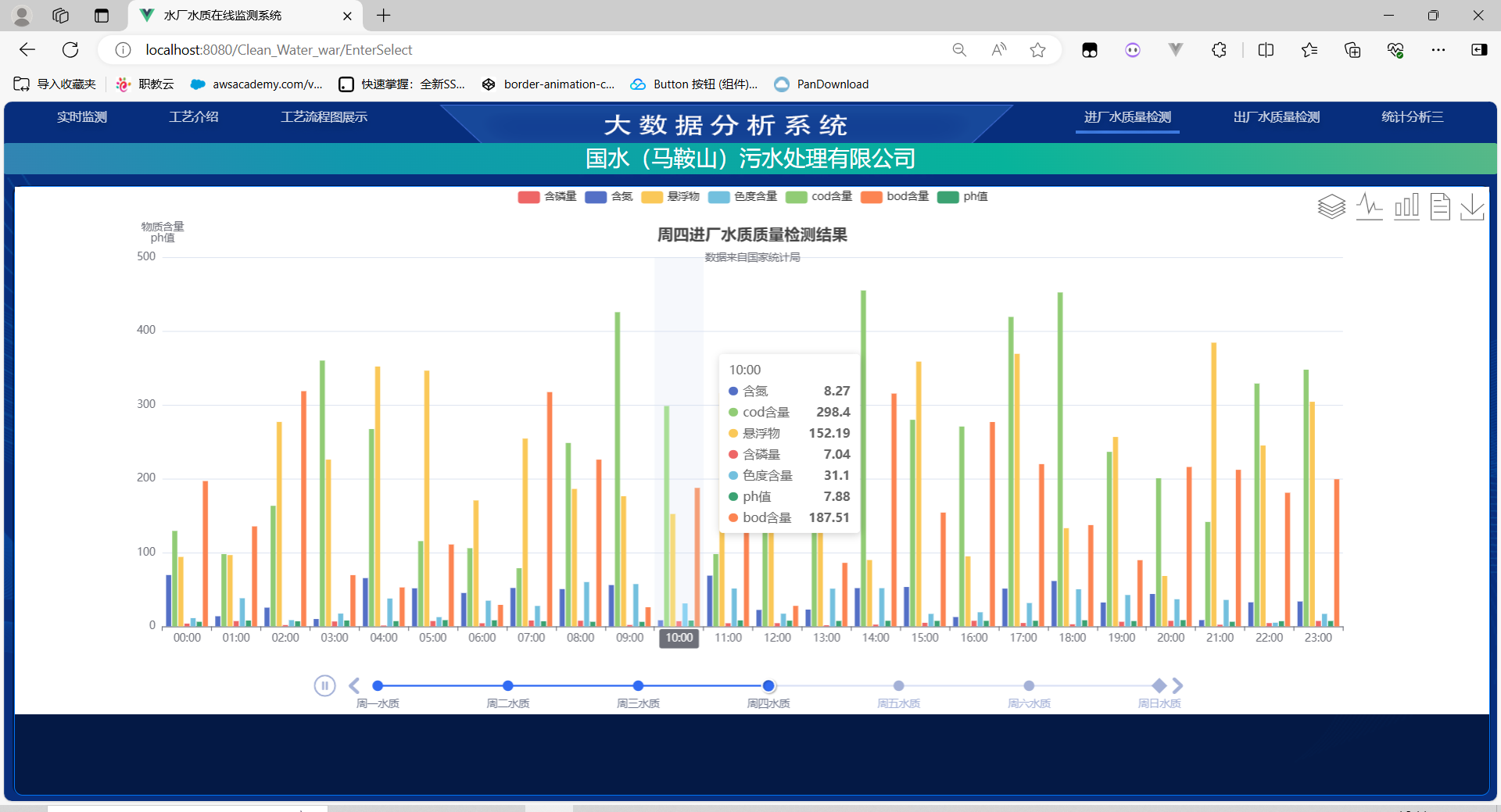The image size is (1501, 812).
Task: Close the 水厂水质在线监测系统 tab
Action: coord(348,16)
